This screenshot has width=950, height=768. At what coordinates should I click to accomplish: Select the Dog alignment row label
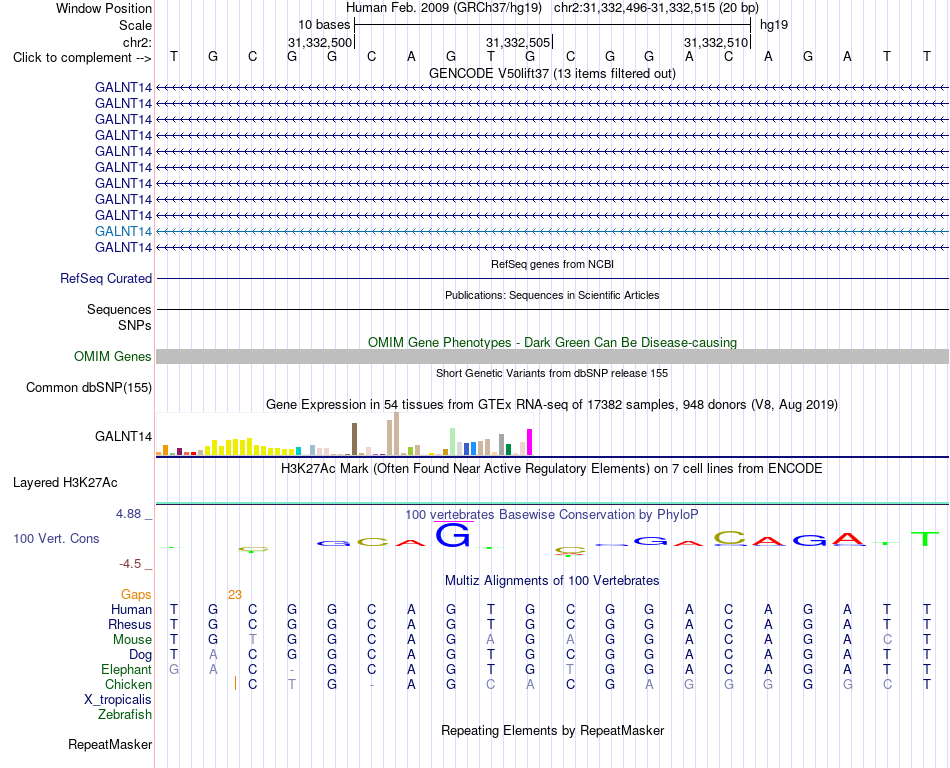pyautogui.click(x=140, y=655)
